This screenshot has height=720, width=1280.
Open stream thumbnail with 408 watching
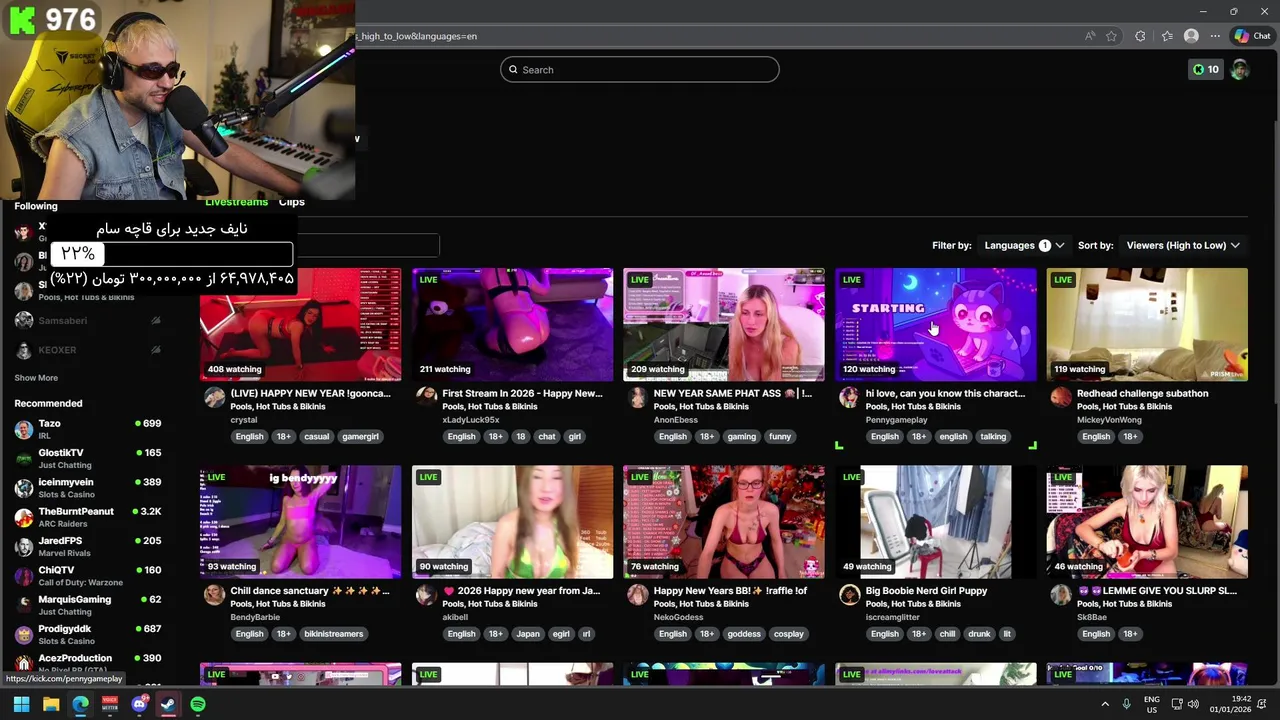point(301,324)
